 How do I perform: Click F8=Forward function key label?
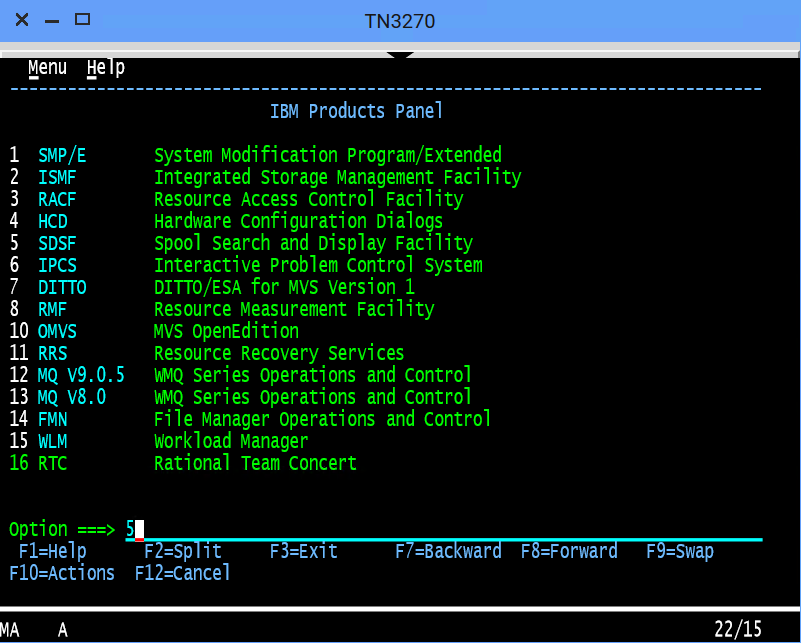click(569, 552)
